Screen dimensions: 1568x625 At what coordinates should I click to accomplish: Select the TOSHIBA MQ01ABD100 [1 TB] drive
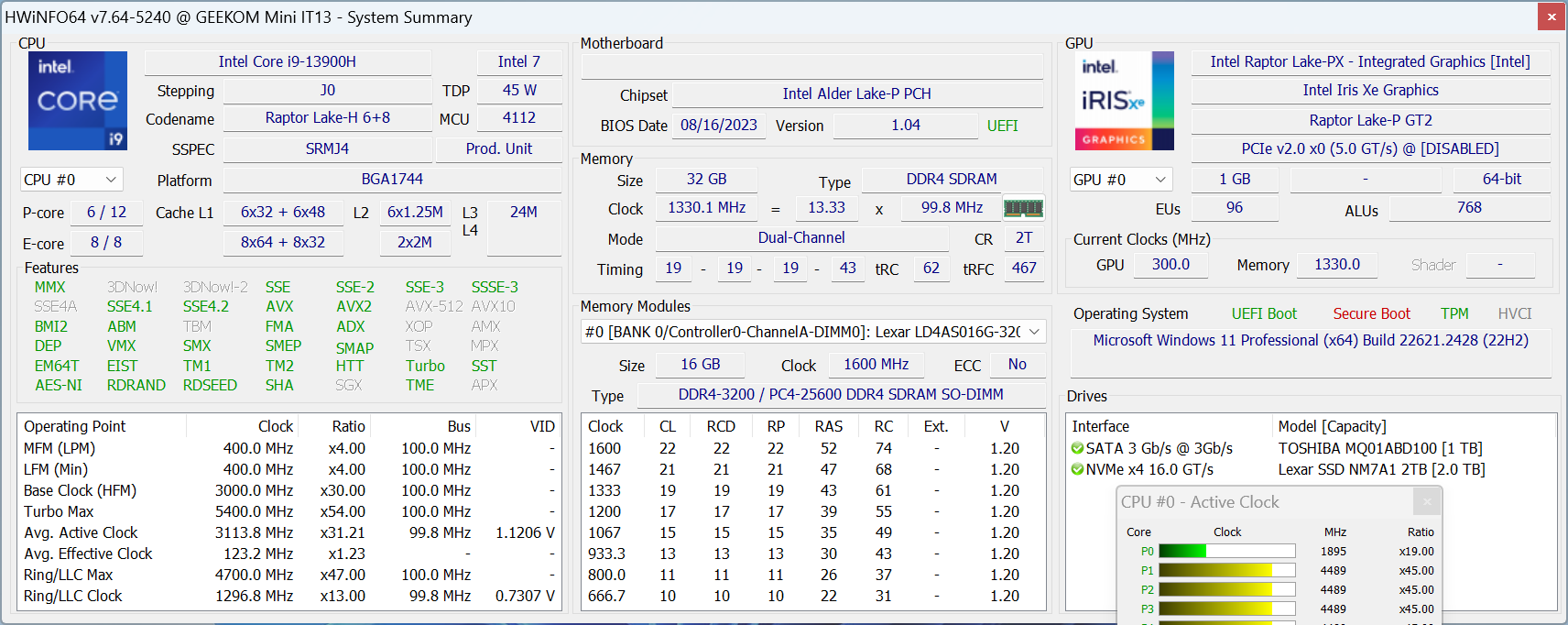1380,448
